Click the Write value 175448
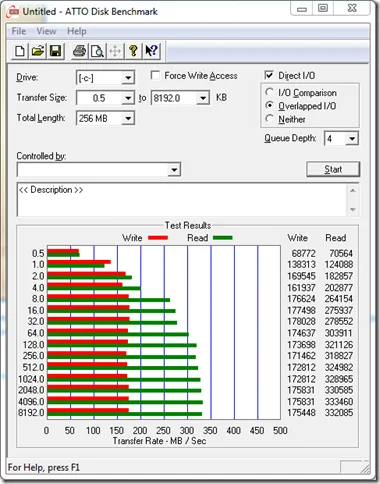Screen dimensions: 380x484 [301, 413]
